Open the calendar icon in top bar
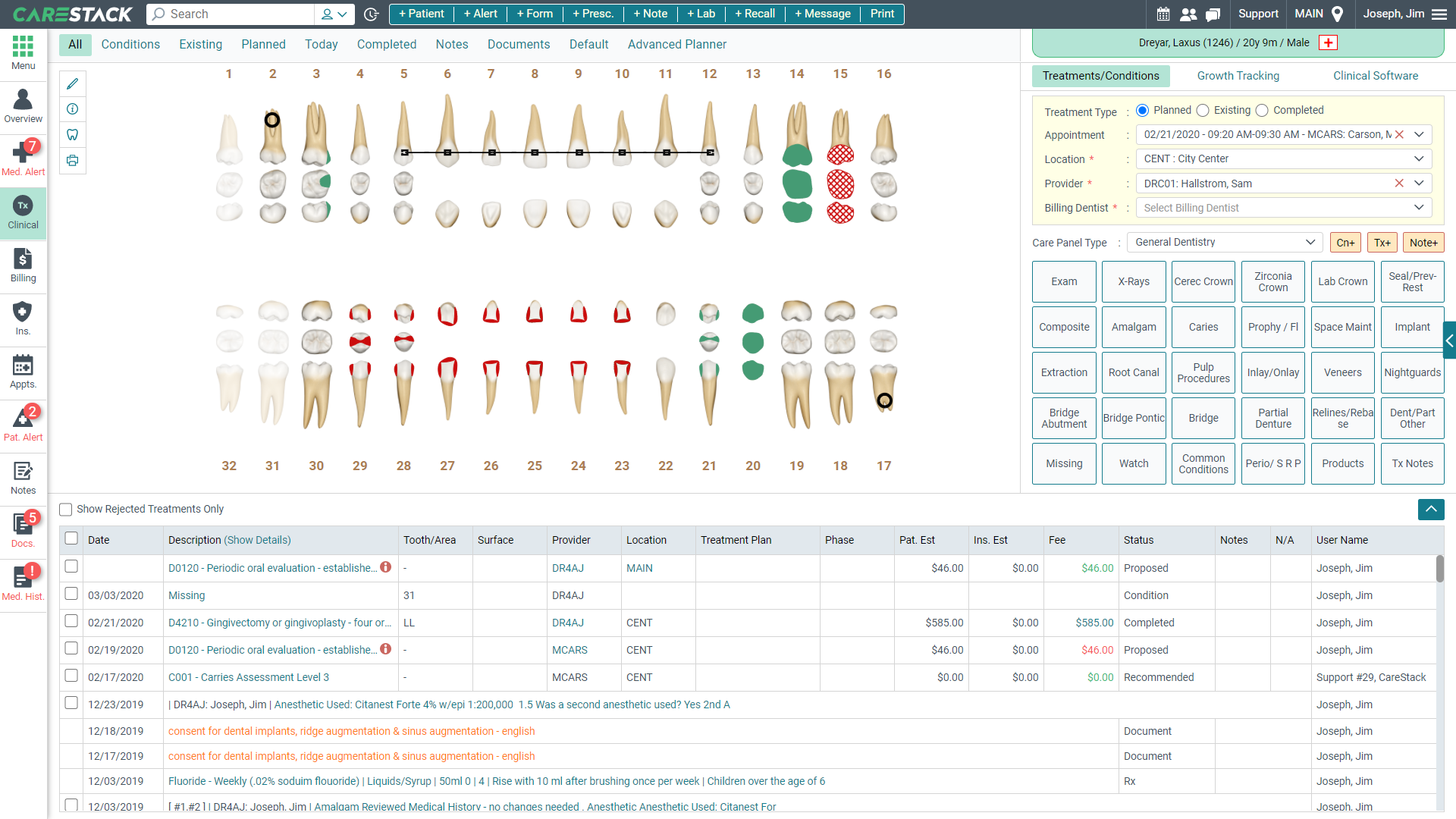This screenshot has width=1456, height=819. [1163, 14]
